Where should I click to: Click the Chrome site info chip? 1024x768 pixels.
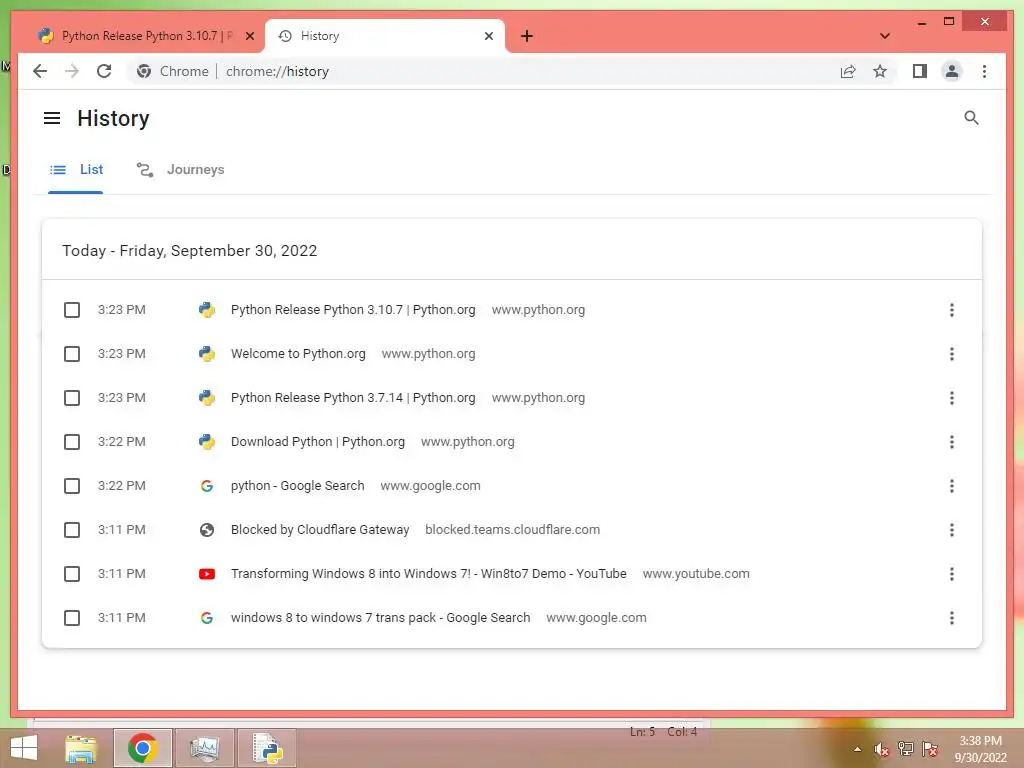(172, 71)
